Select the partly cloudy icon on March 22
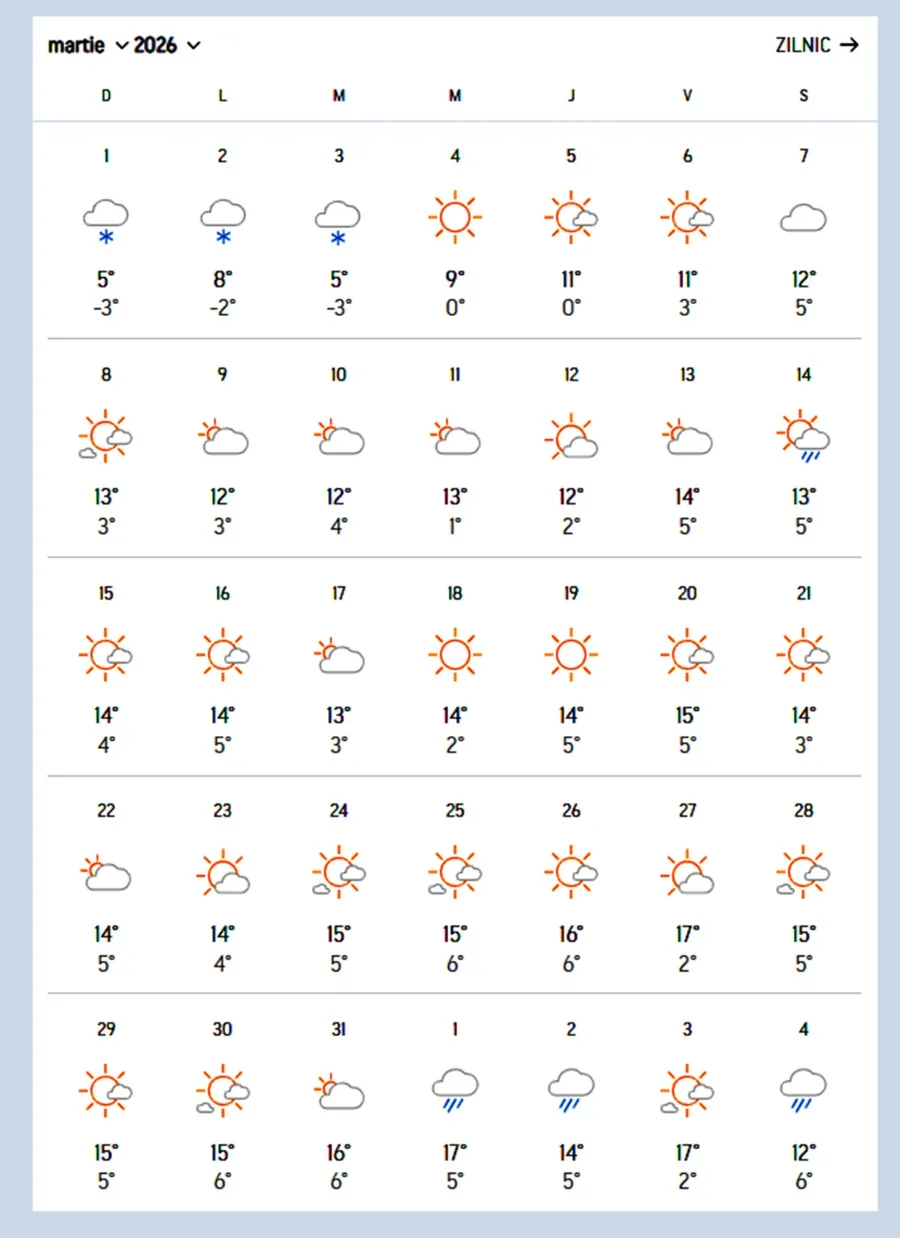Screen dimensions: 900x1238 point(106,874)
